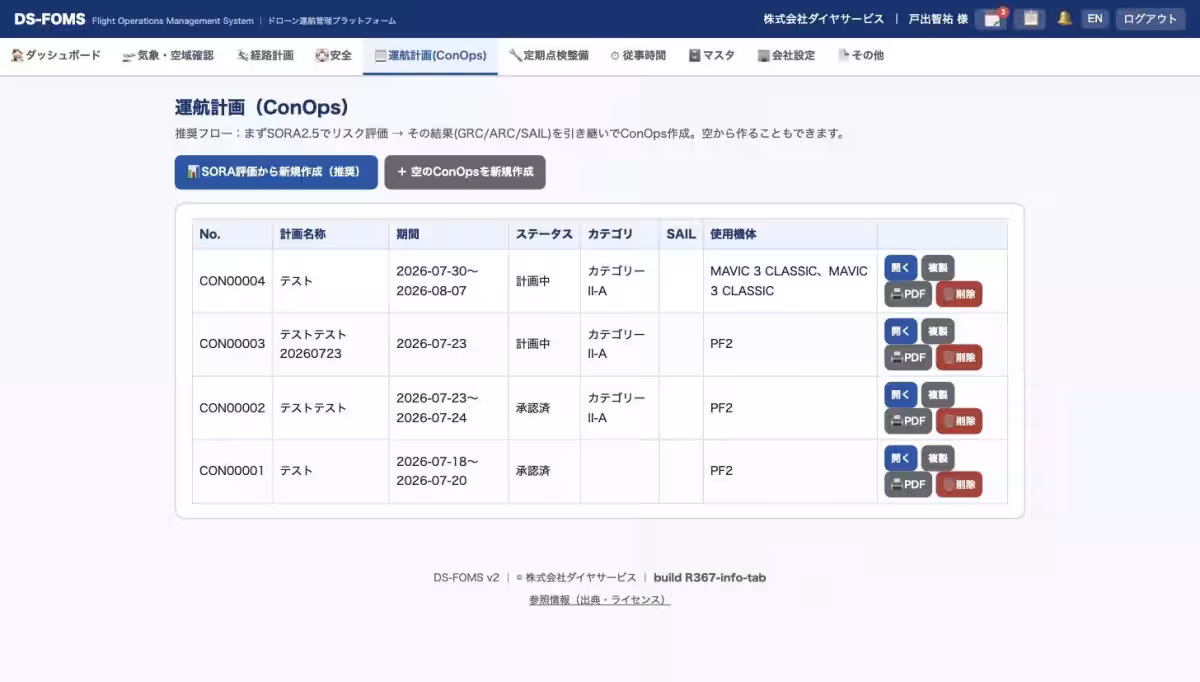This screenshot has width=1200, height=682.
Task: Click the 使用機体 column header
Action: tap(790, 234)
